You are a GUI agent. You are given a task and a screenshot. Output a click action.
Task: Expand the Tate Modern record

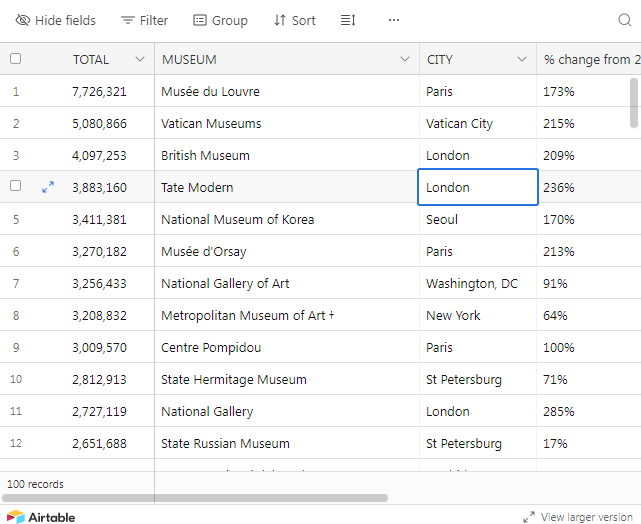point(47,187)
